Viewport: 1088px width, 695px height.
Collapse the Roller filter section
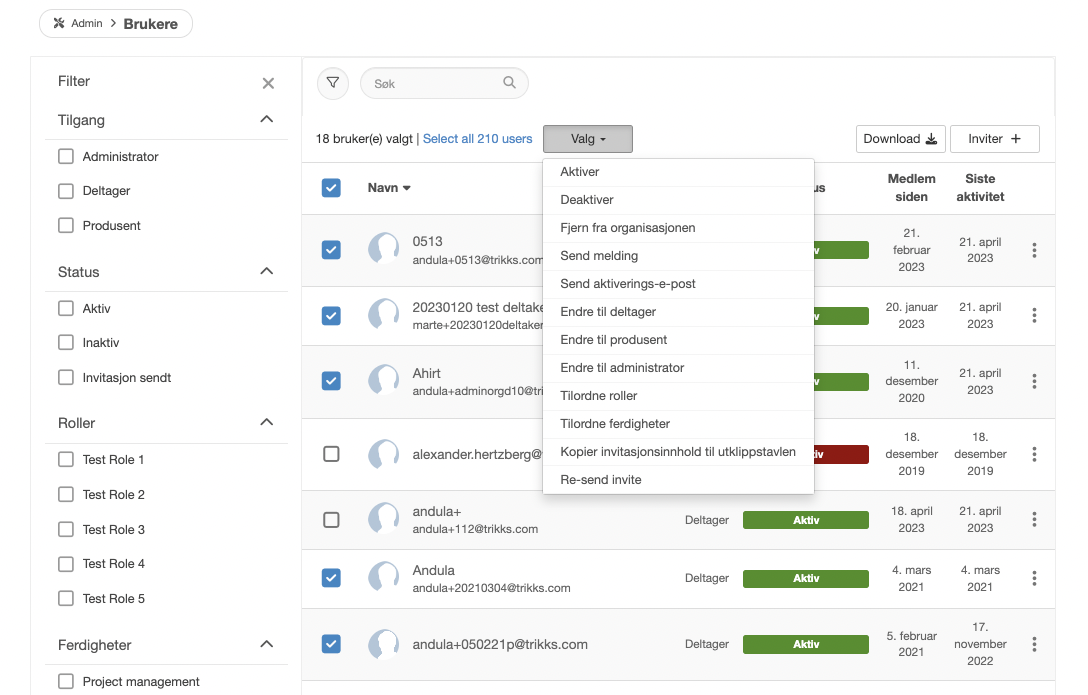266,423
